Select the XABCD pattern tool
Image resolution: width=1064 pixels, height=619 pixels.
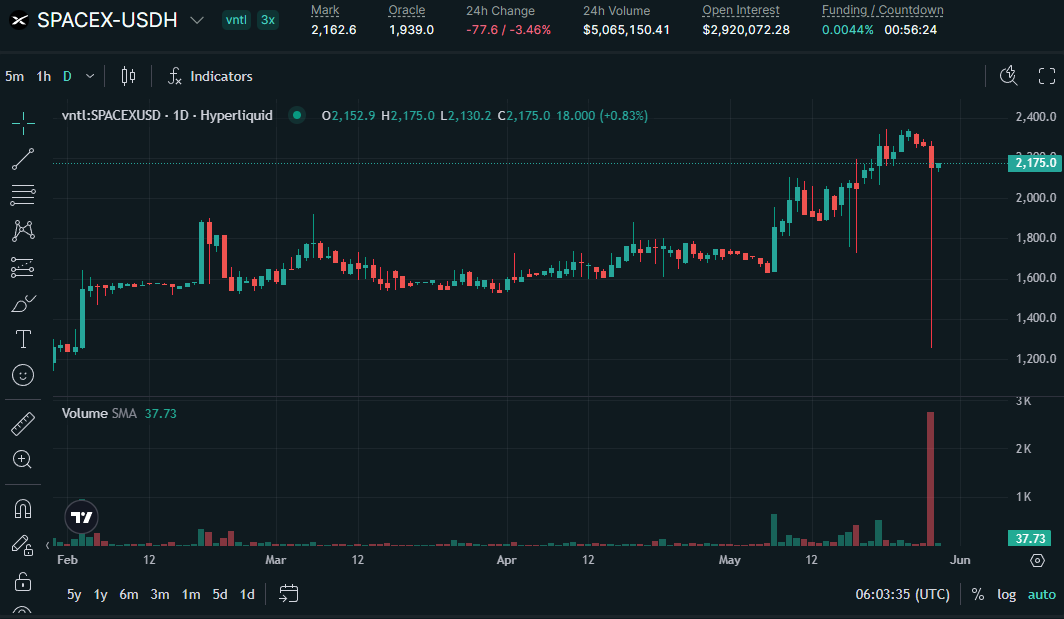coord(23,231)
